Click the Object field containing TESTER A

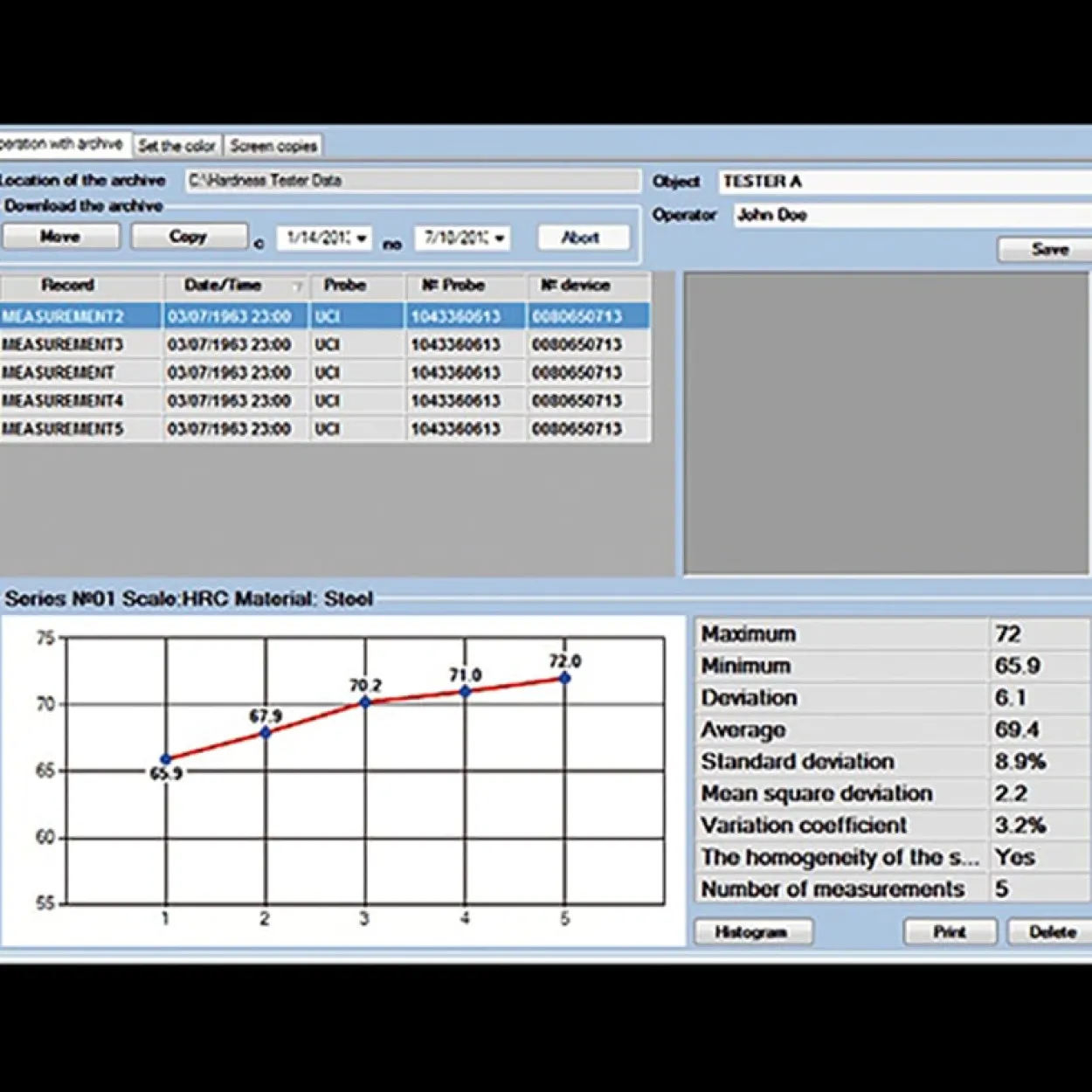tap(905, 182)
